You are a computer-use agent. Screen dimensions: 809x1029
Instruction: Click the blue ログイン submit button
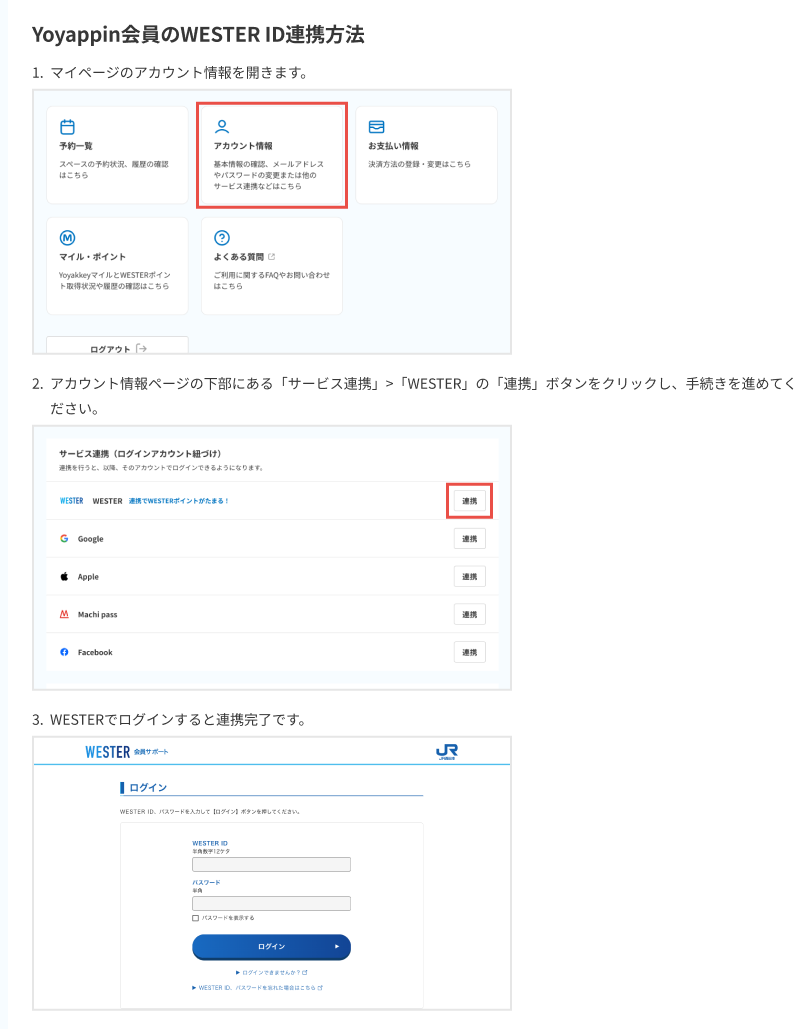[x=272, y=947]
